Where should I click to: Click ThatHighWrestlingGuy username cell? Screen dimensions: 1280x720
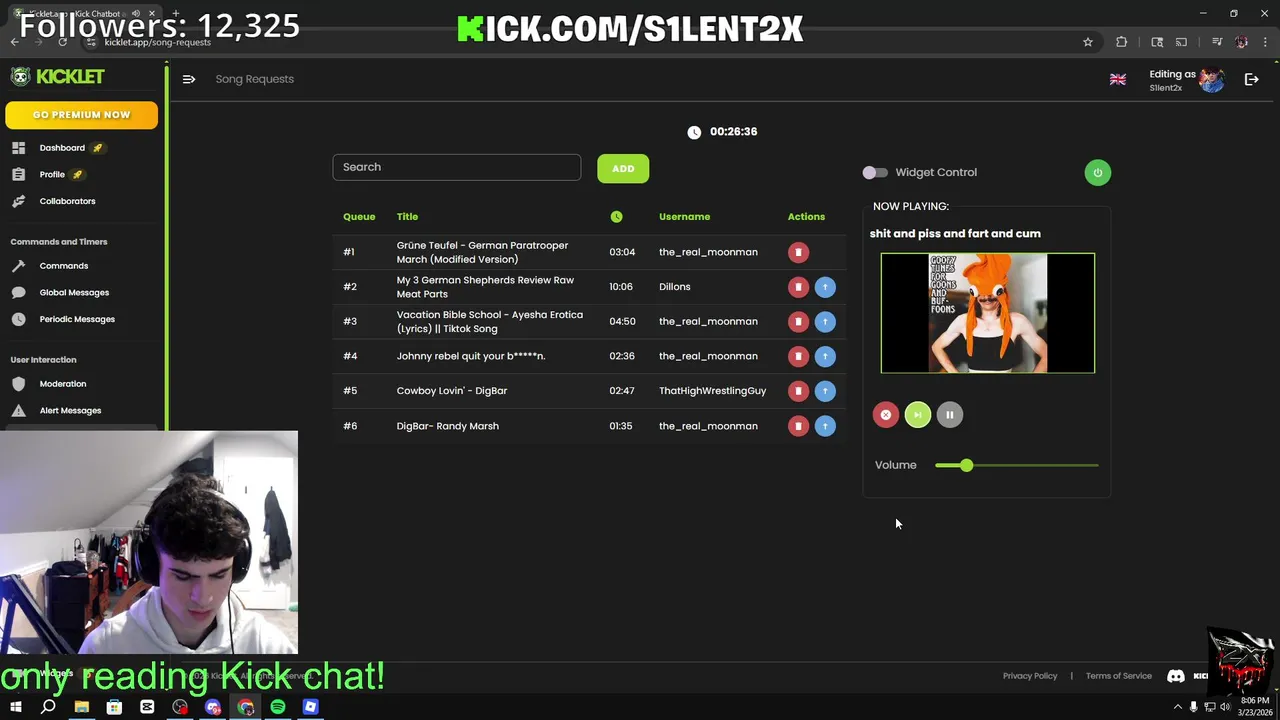point(712,391)
